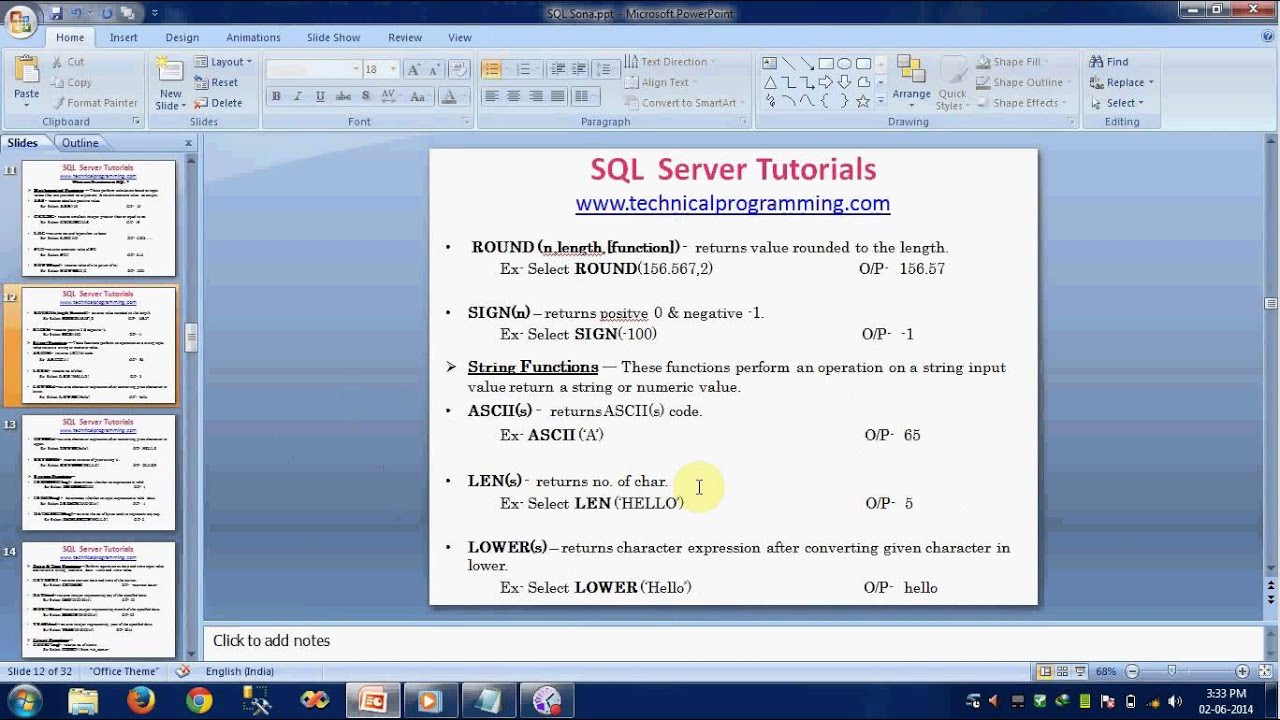Pick the right arrow shape
This screenshot has height=720, width=1280.
(x=826, y=82)
